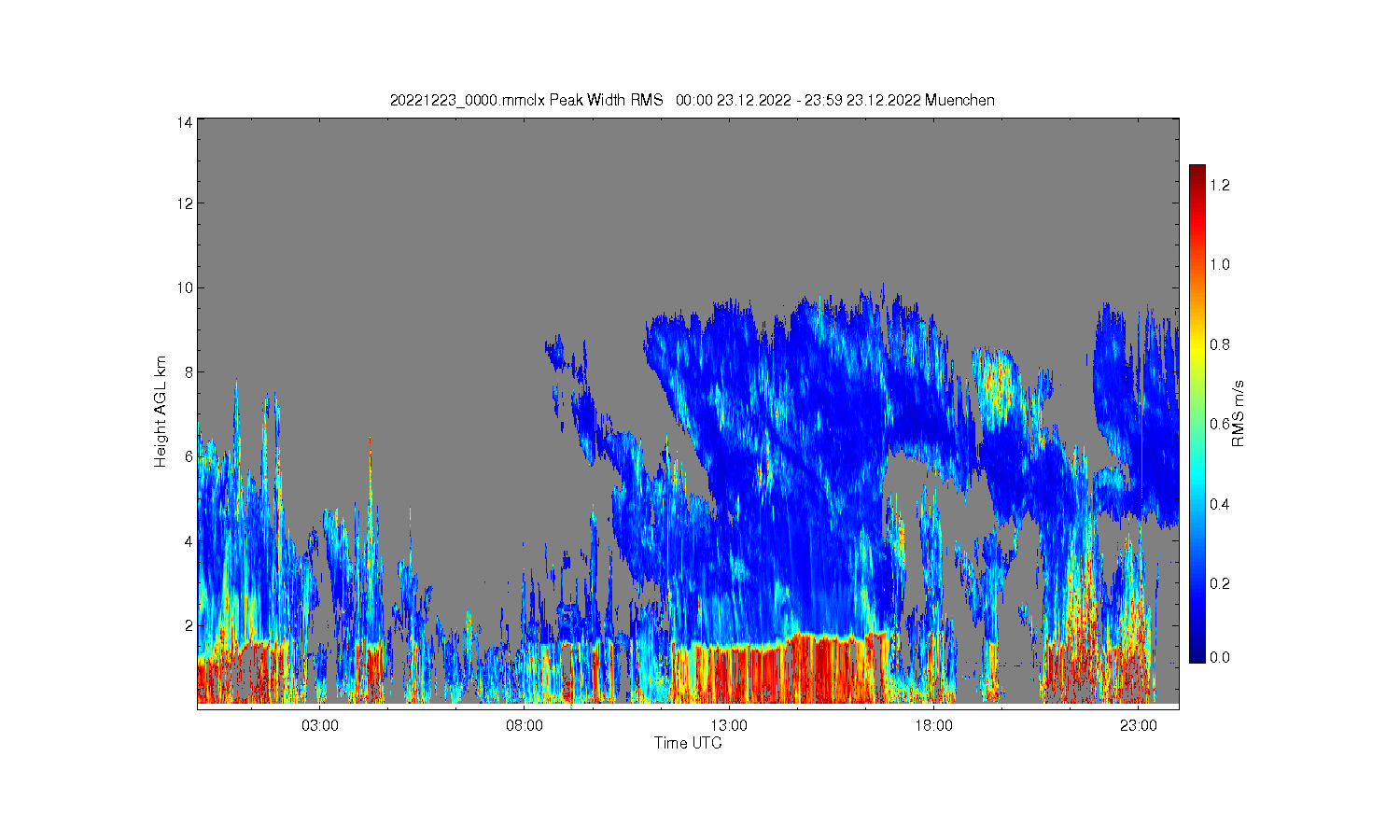This screenshot has height=840, width=1400.
Task: Click the colorbar value '0.8'
Action: coord(1220,344)
